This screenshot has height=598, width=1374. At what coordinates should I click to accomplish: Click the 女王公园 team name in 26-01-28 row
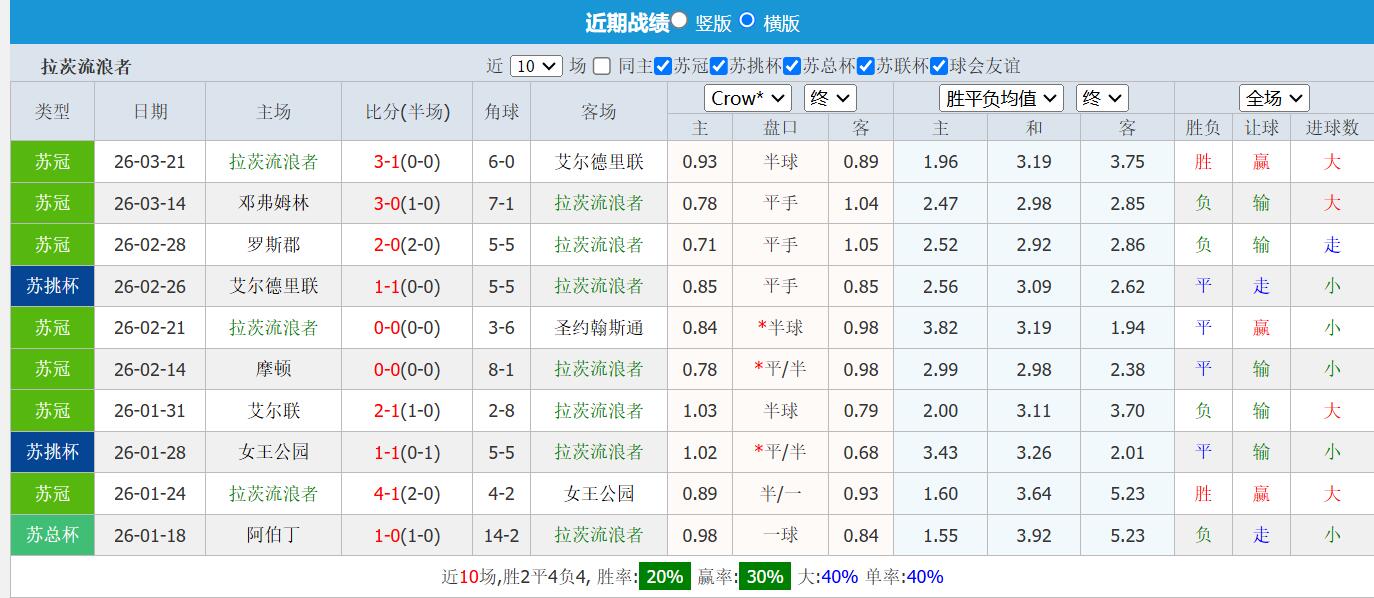click(274, 452)
